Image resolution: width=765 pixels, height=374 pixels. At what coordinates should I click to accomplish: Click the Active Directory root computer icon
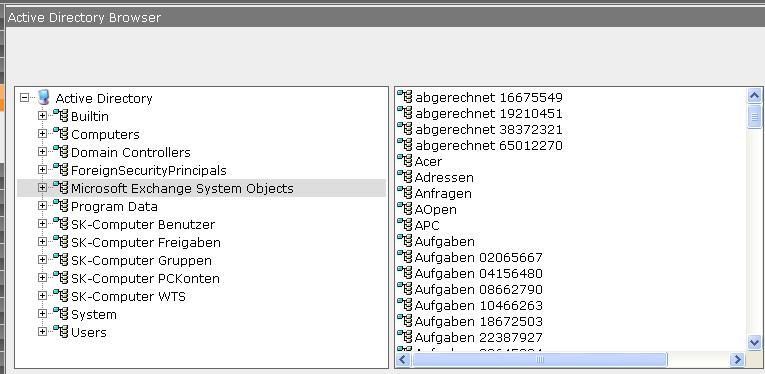44,98
